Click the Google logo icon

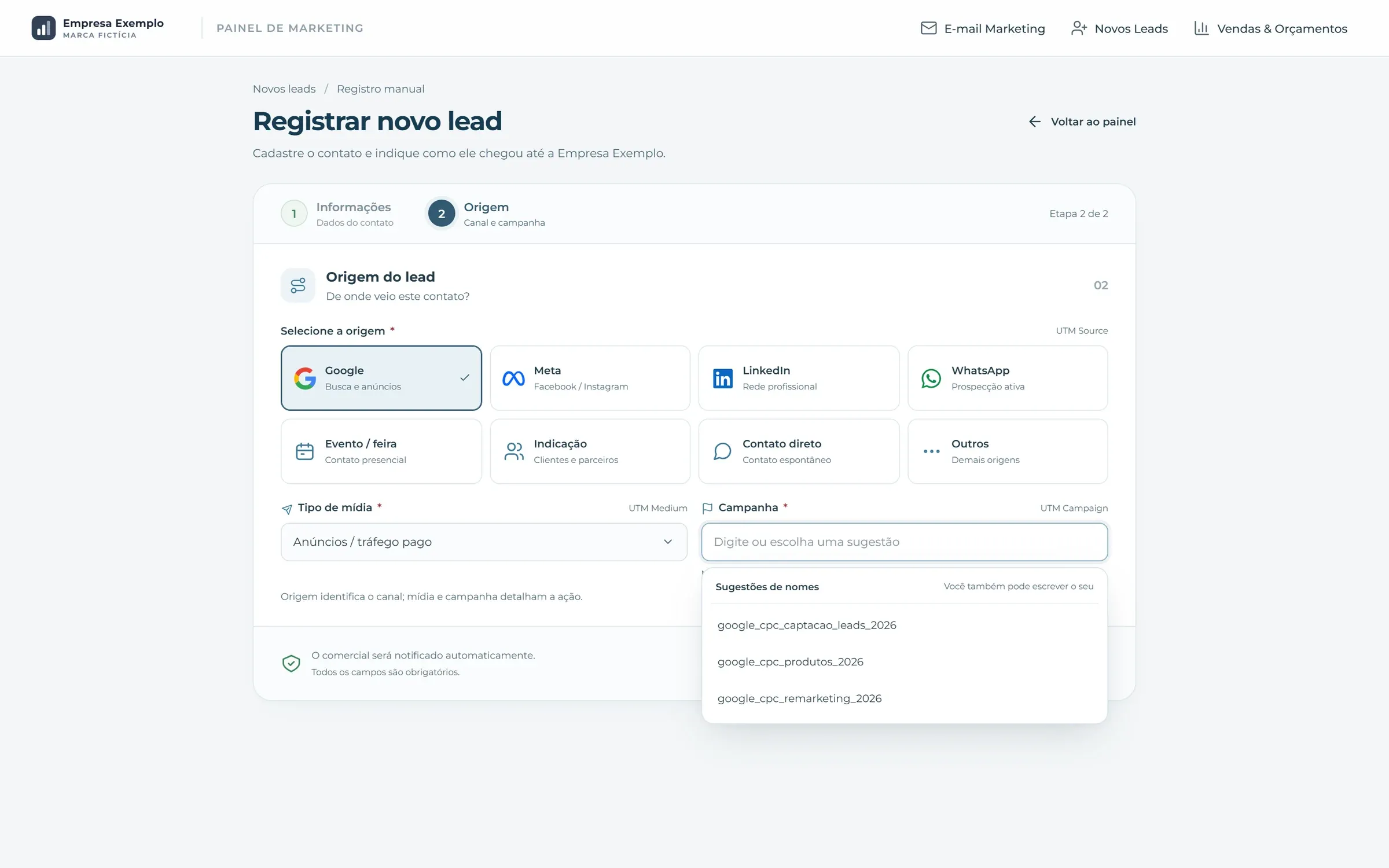pyautogui.click(x=305, y=378)
